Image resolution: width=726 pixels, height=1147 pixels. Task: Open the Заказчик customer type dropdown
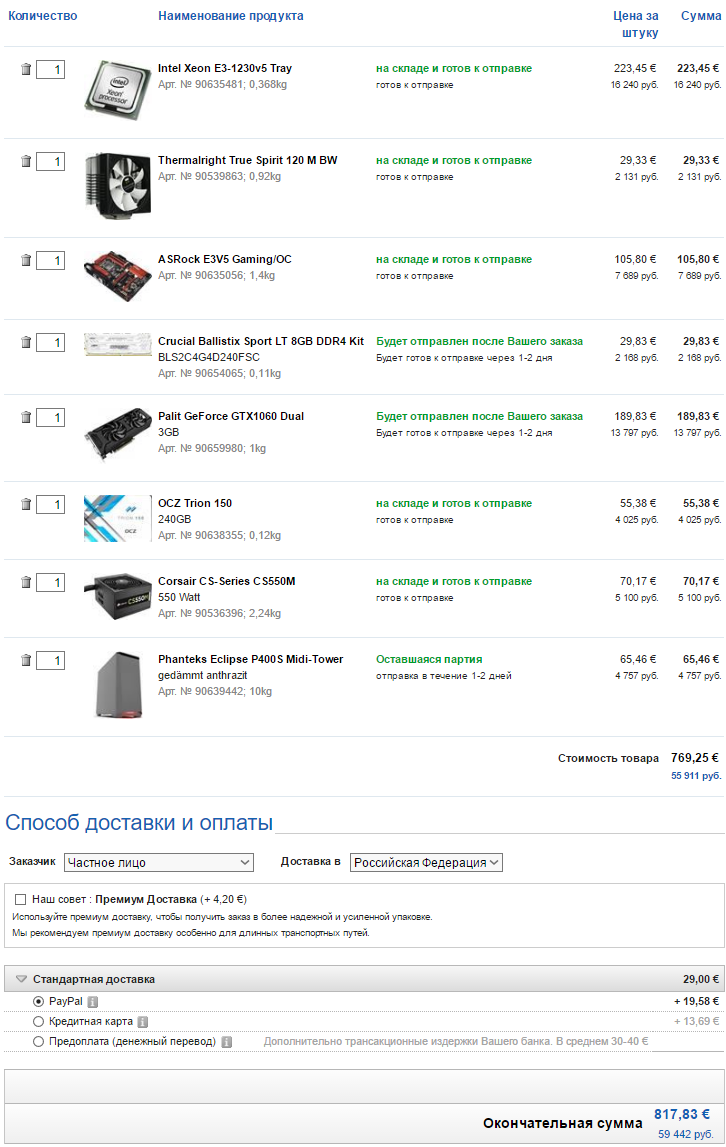click(x=158, y=862)
